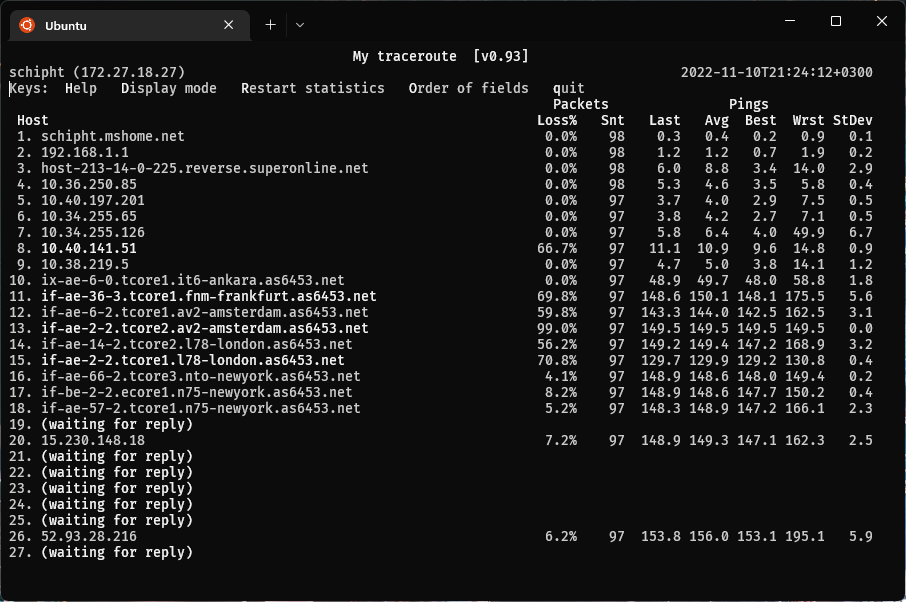Expand the new tab profile dropdown chevron
This screenshot has width=906, height=602.
click(x=300, y=25)
